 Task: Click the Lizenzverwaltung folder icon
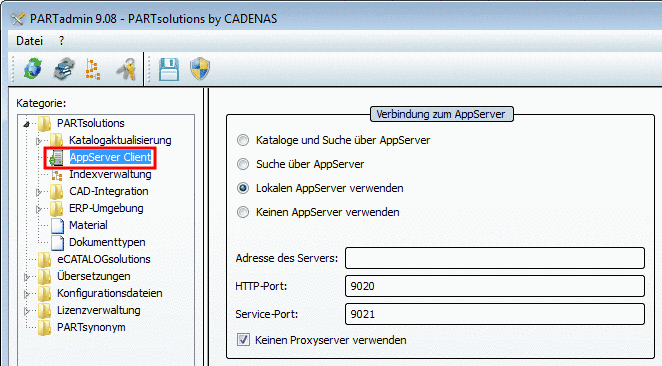point(44,311)
